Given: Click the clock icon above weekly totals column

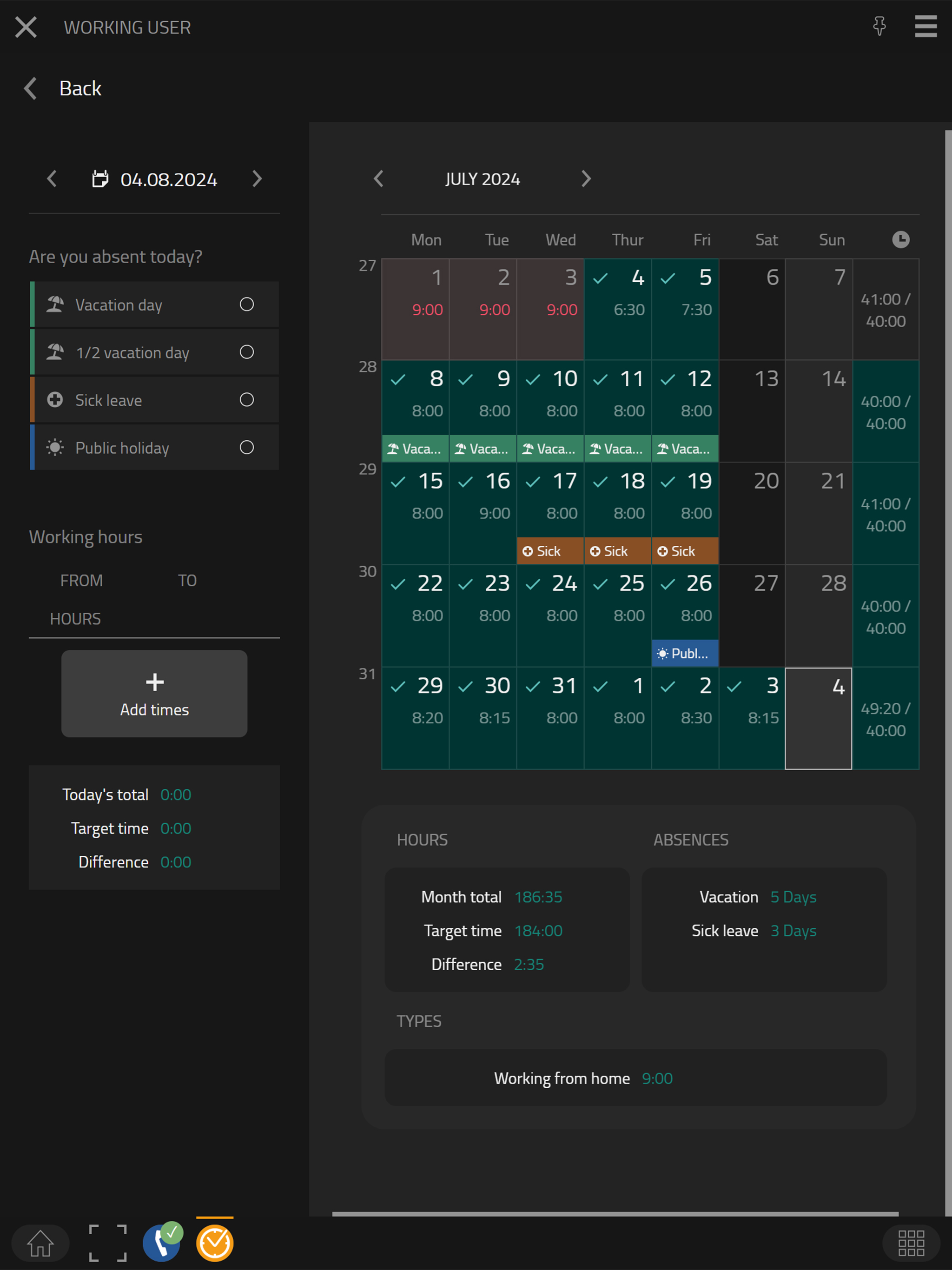Looking at the screenshot, I should pyautogui.click(x=900, y=239).
